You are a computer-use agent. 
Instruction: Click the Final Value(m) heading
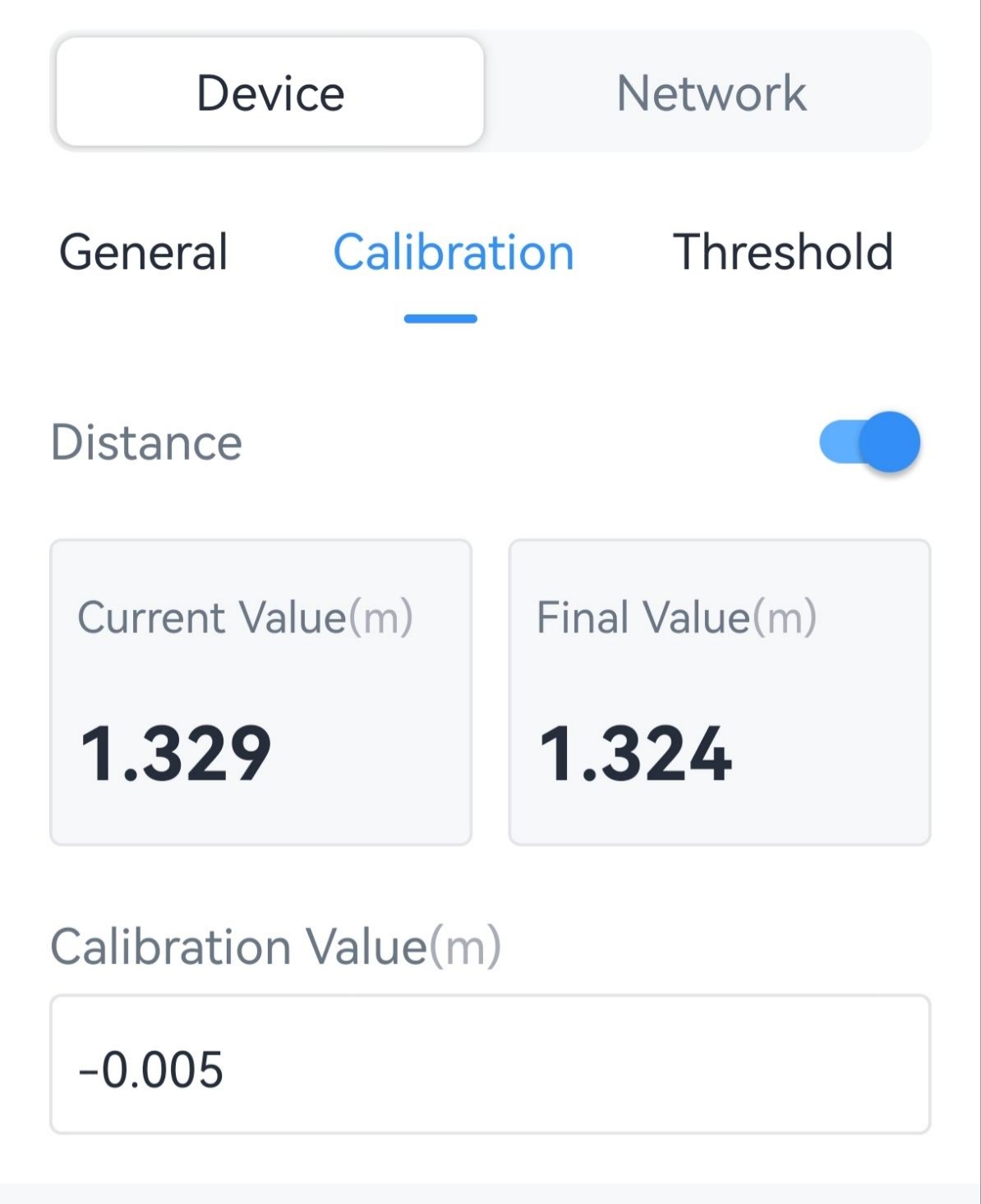click(x=676, y=617)
